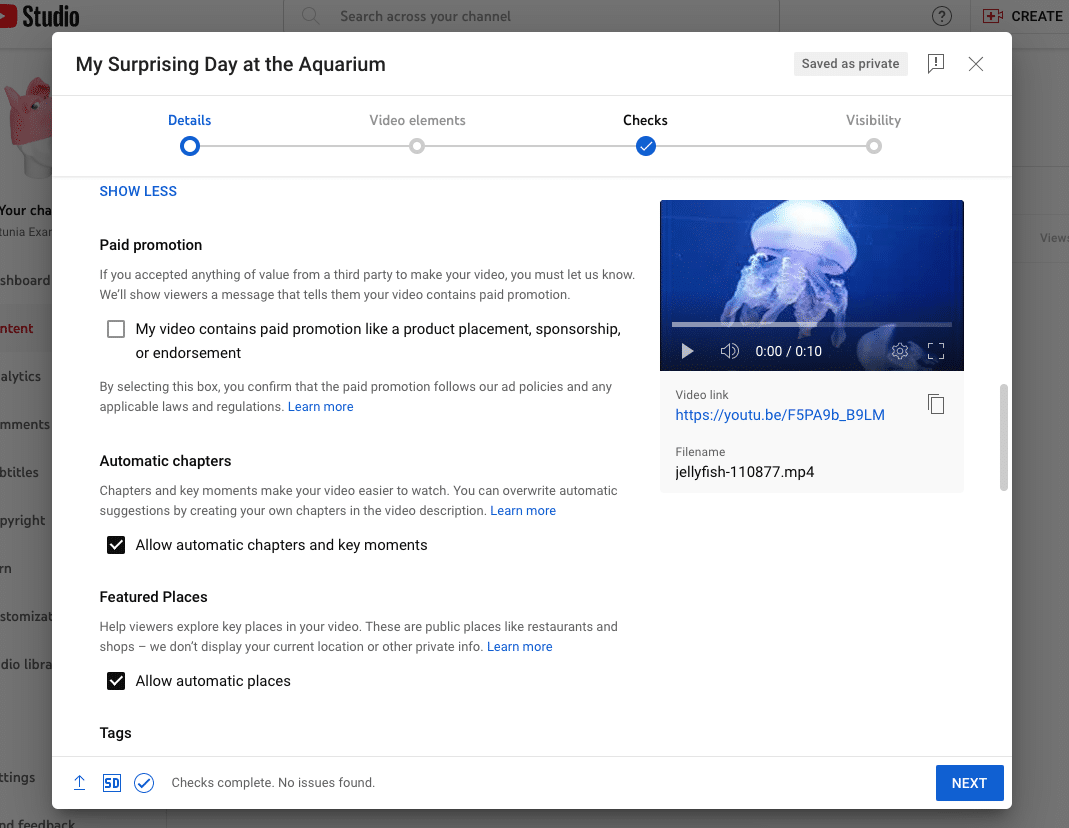Screen dimensions: 1069x828
Task: Copy the video link using the copy icon
Action: tap(936, 404)
